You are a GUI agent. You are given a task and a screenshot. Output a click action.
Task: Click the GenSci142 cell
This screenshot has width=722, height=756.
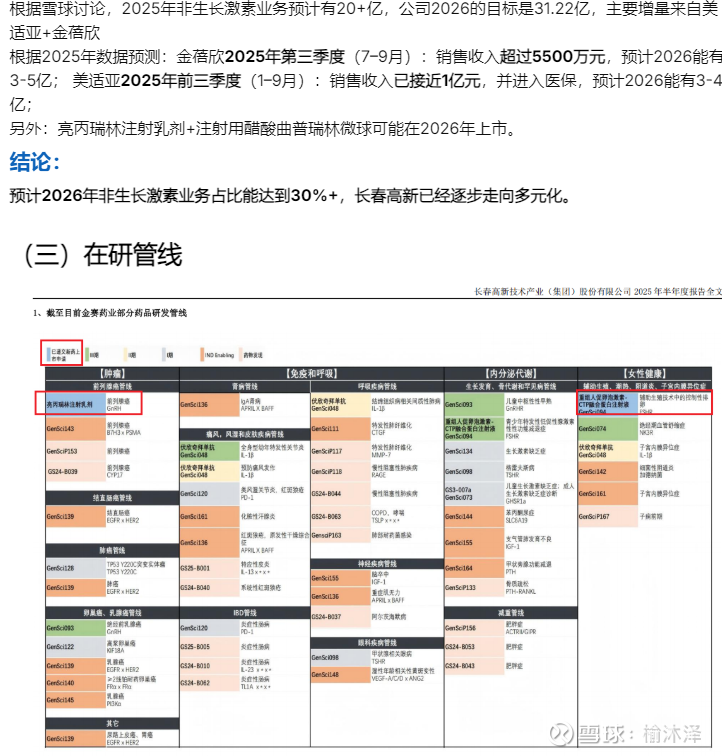(608, 472)
